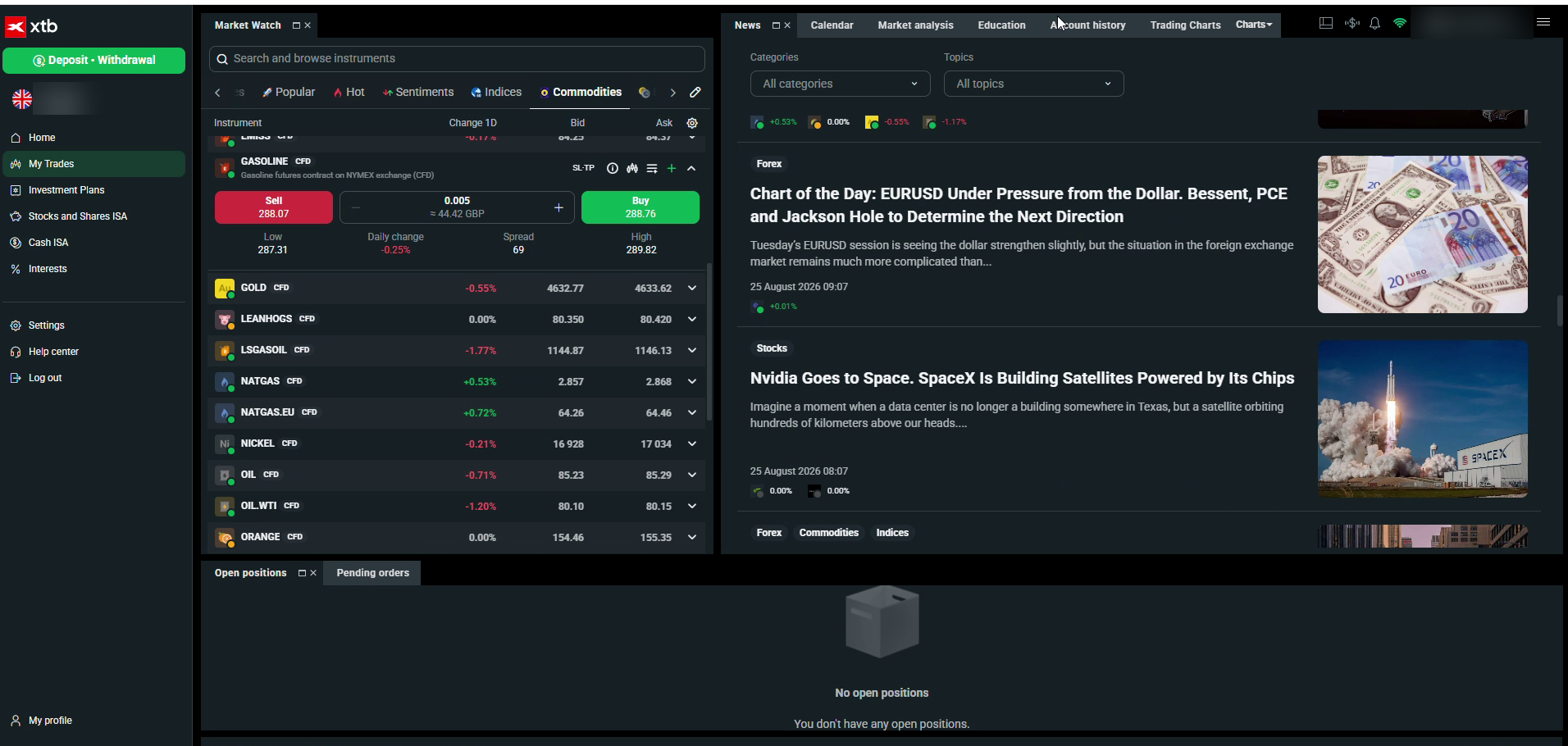The width and height of the screenshot is (1568, 746).
Task: Click the Market Watch vertical scrollbar
Action: pos(709,342)
